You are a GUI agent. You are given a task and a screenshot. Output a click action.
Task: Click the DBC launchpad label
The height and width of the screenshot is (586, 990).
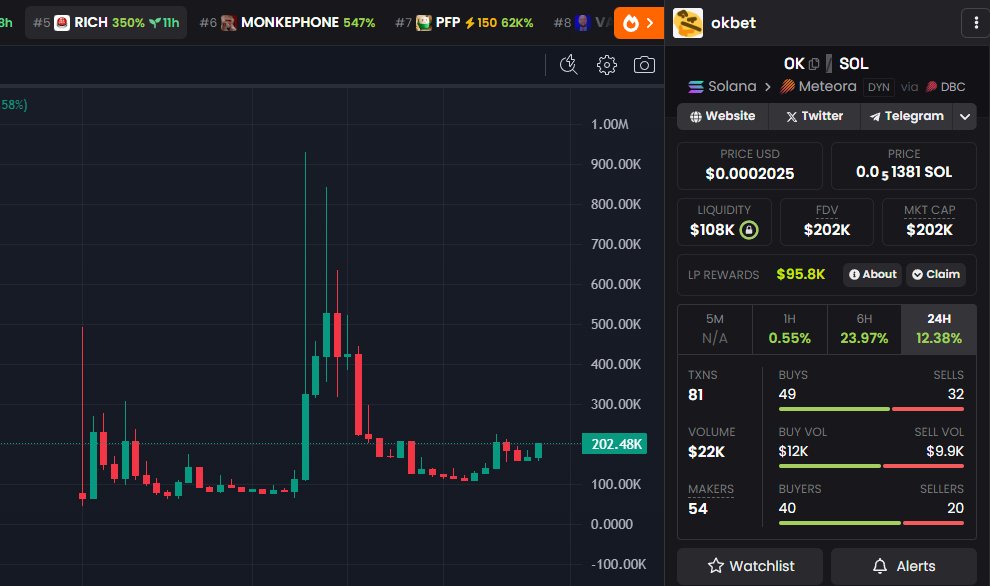(x=945, y=87)
